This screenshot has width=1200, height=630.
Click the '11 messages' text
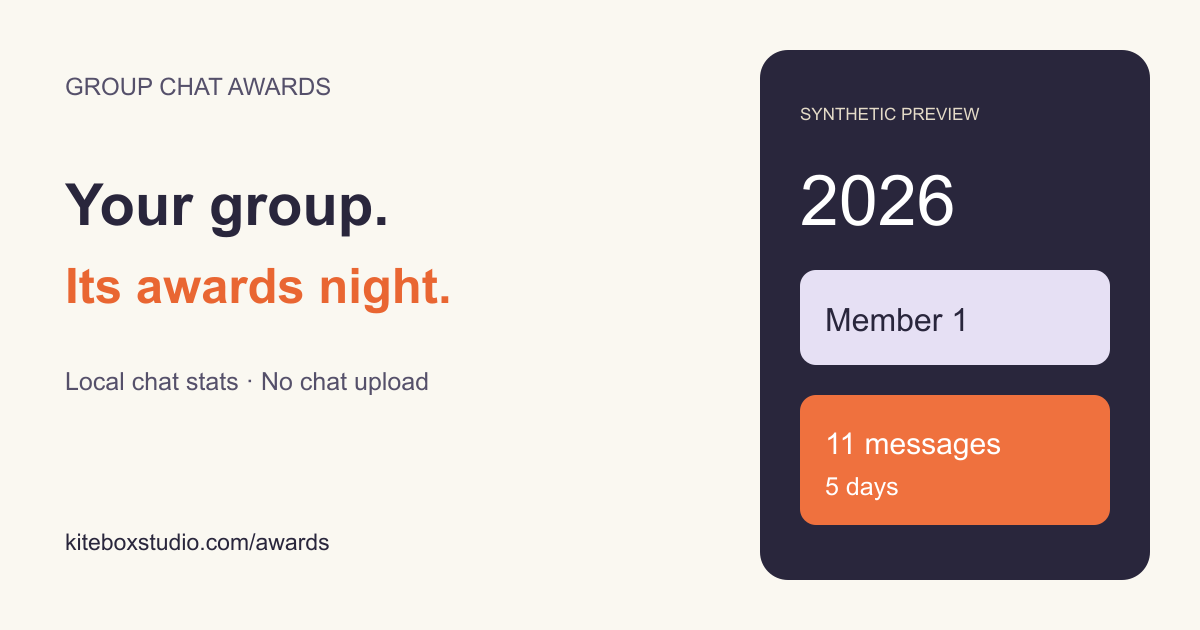tap(913, 444)
